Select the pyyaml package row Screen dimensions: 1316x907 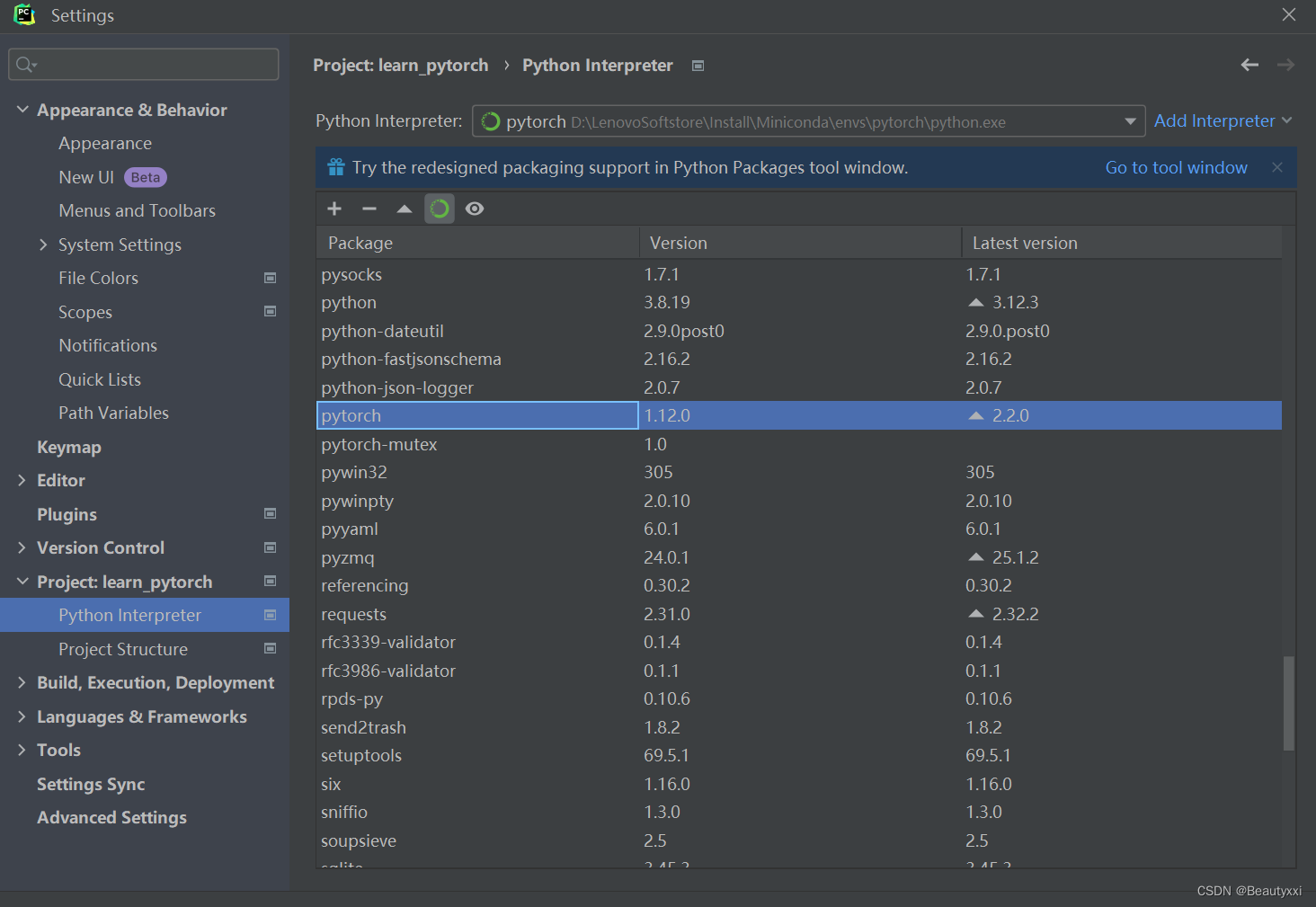pyautogui.click(x=799, y=529)
